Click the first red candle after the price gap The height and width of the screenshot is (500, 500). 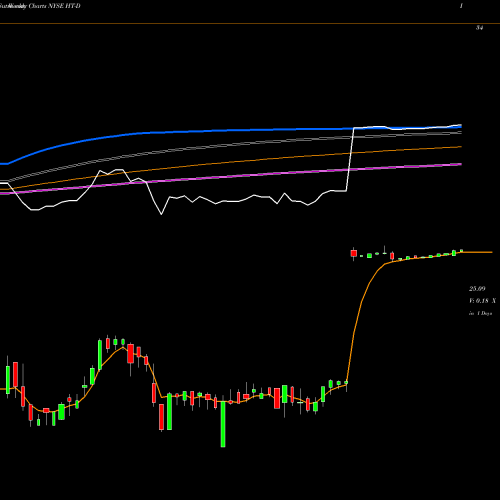point(354,253)
